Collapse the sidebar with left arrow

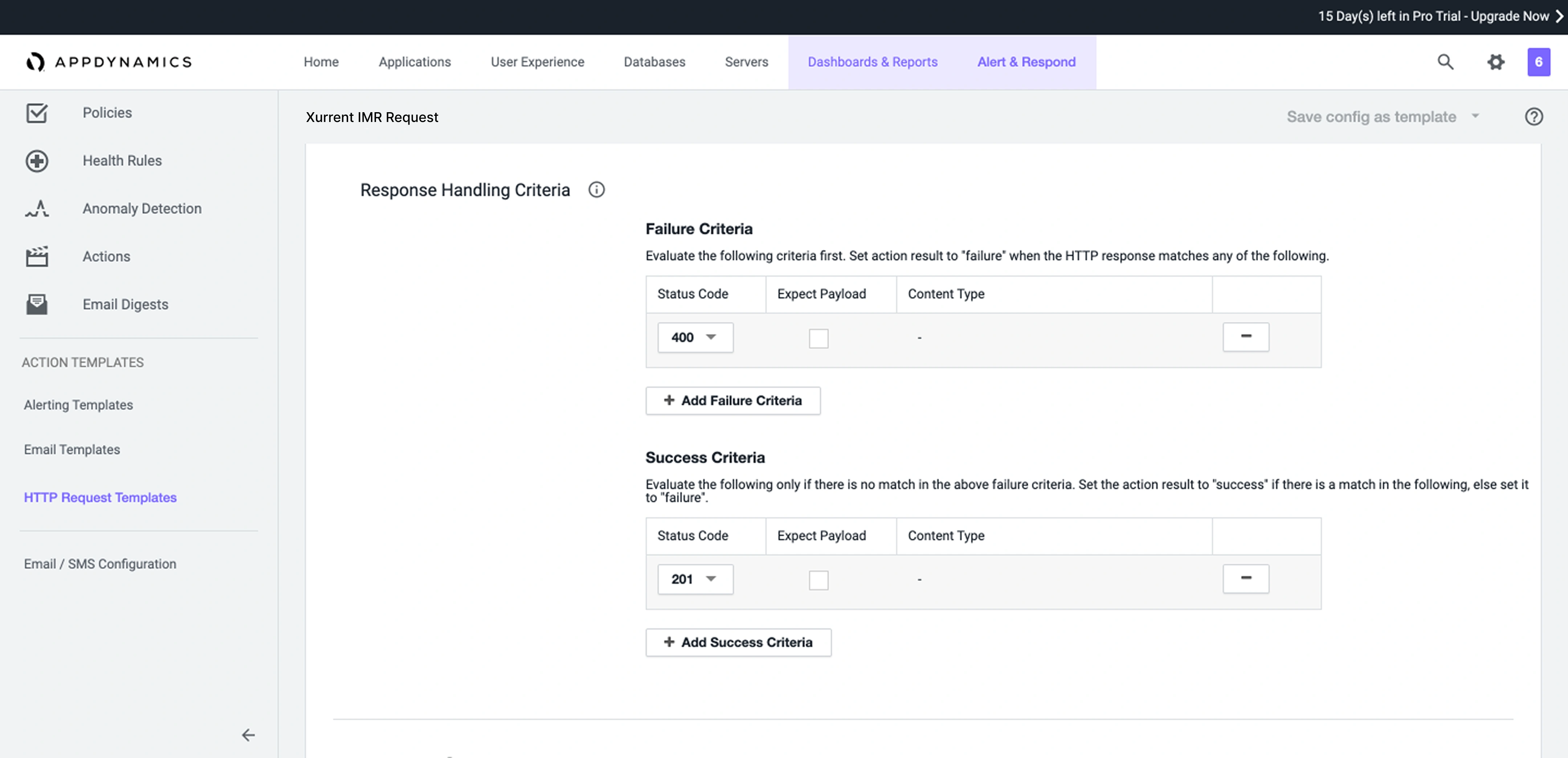(248, 735)
